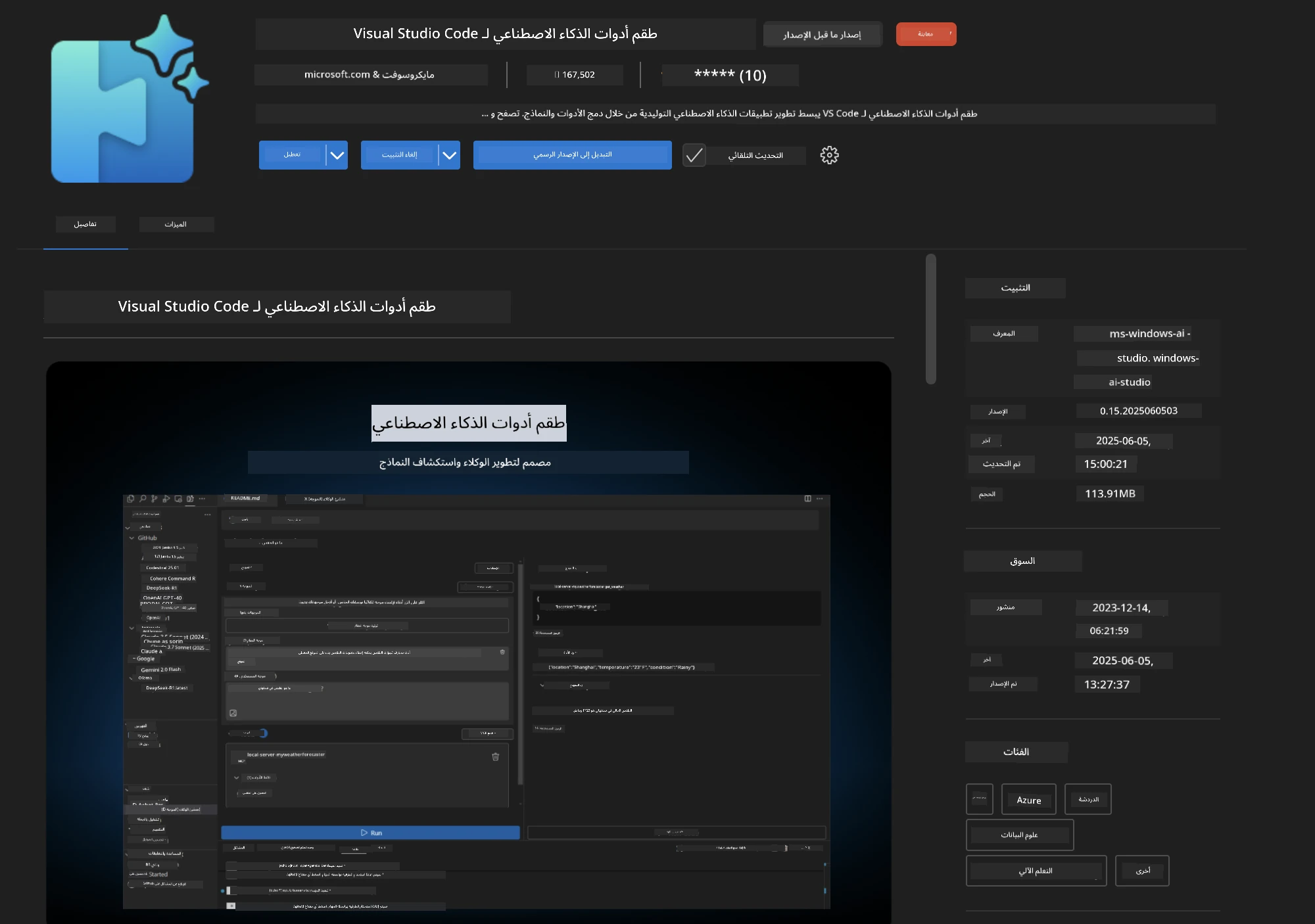Click the size value 113.91MB
The height and width of the screenshot is (924, 1315).
tap(1110, 494)
